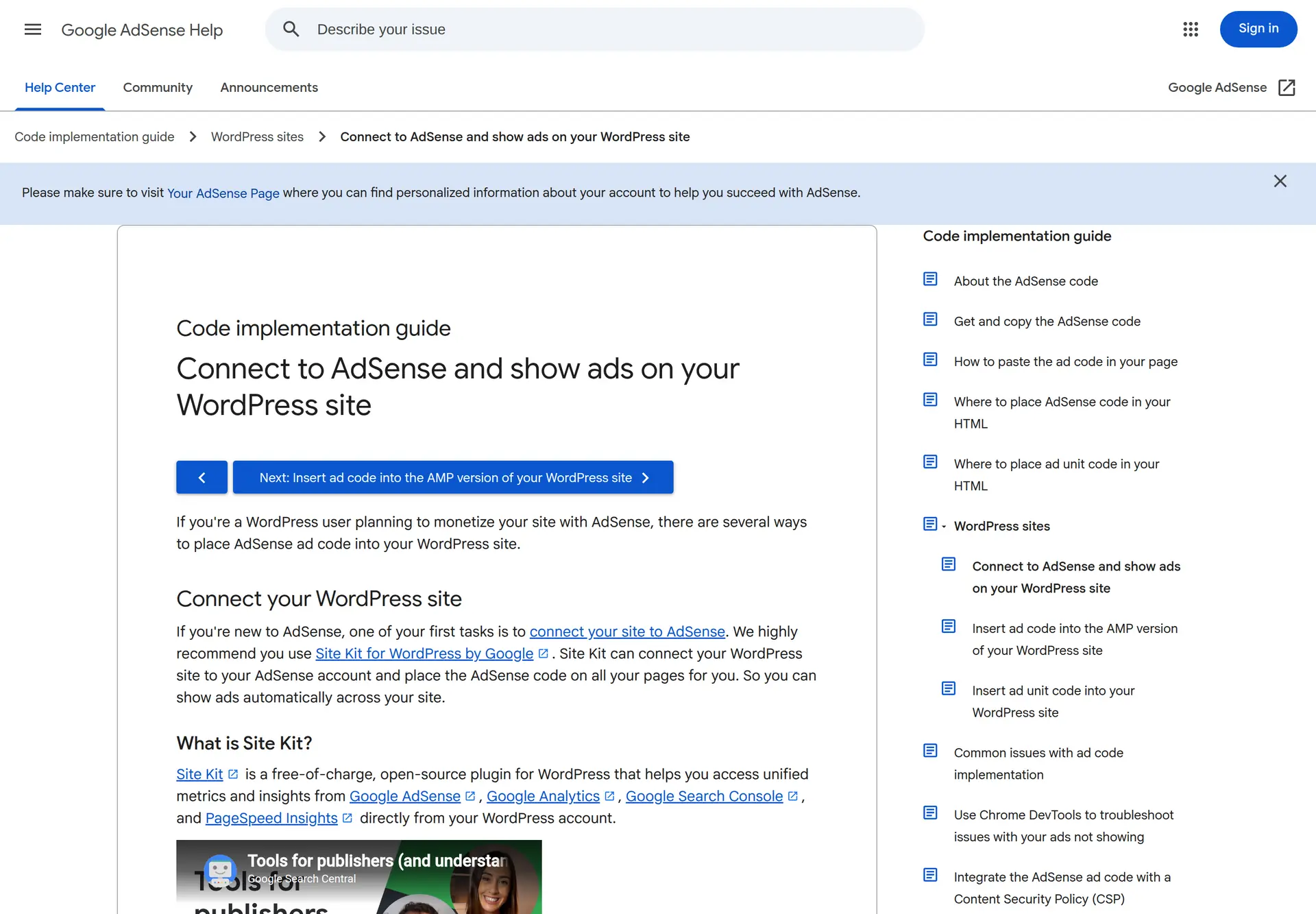Screen dimensions: 1316x914
Task: Click the Sign in button
Action: tap(1258, 29)
